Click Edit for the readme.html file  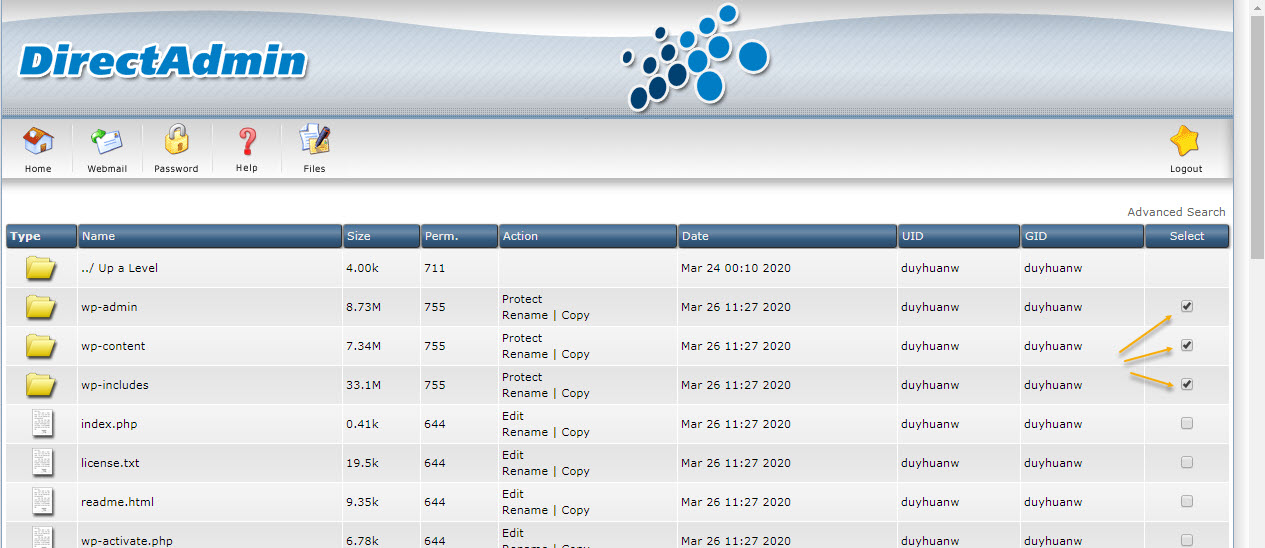click(x=513, y=494)
